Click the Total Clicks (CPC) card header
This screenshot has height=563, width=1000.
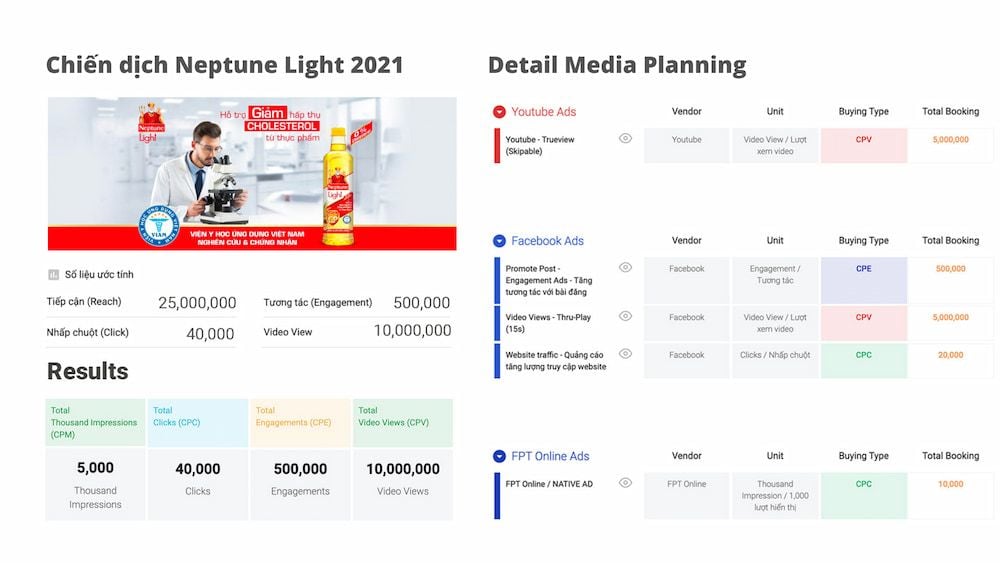click(198, 422)
